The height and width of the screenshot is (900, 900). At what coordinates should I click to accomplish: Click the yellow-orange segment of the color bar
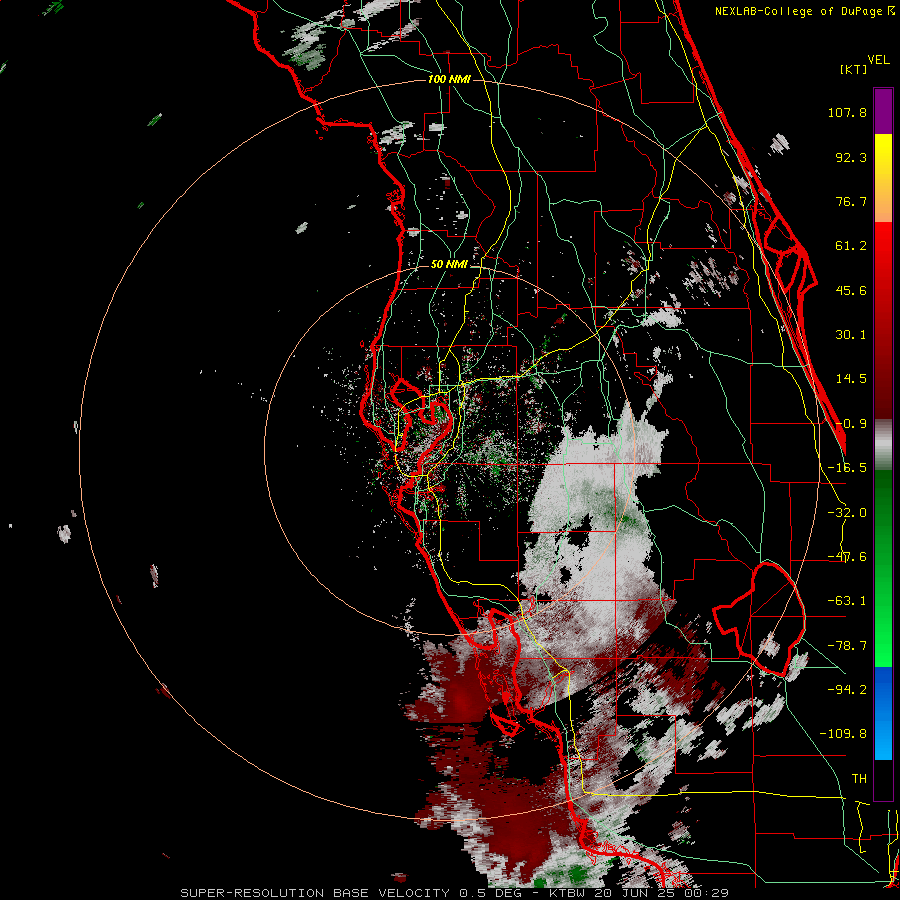(x=883, y=178)
